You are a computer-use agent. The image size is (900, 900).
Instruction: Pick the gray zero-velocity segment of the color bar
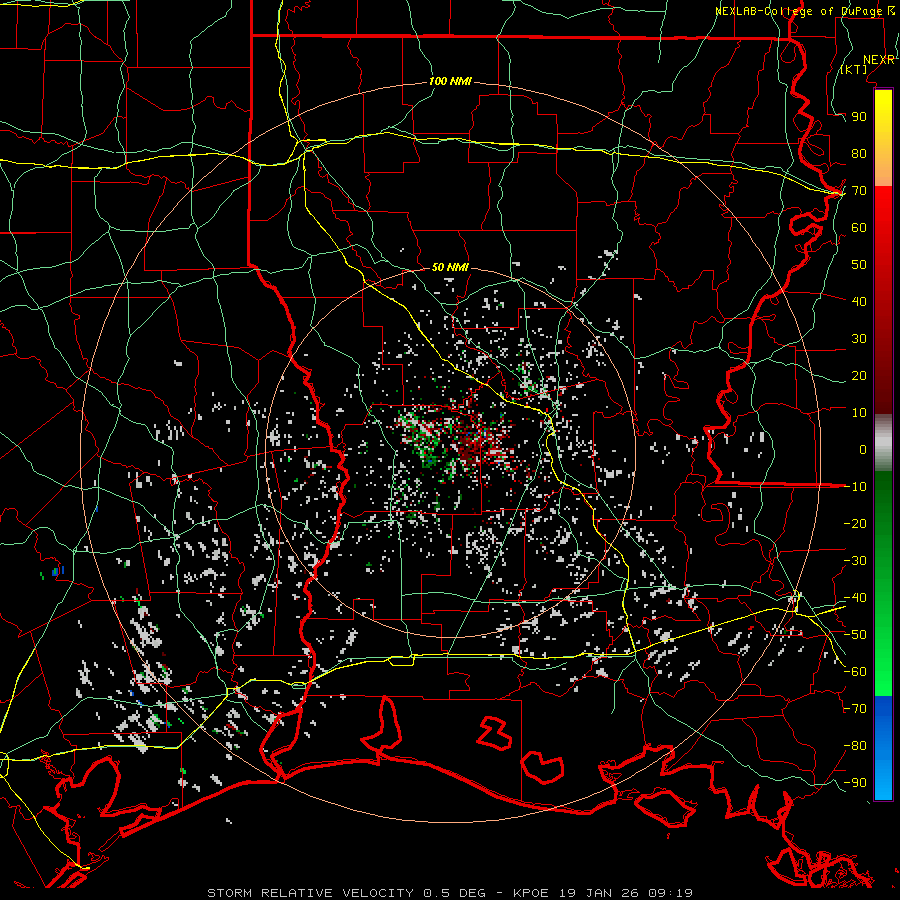tap(883, 443)
